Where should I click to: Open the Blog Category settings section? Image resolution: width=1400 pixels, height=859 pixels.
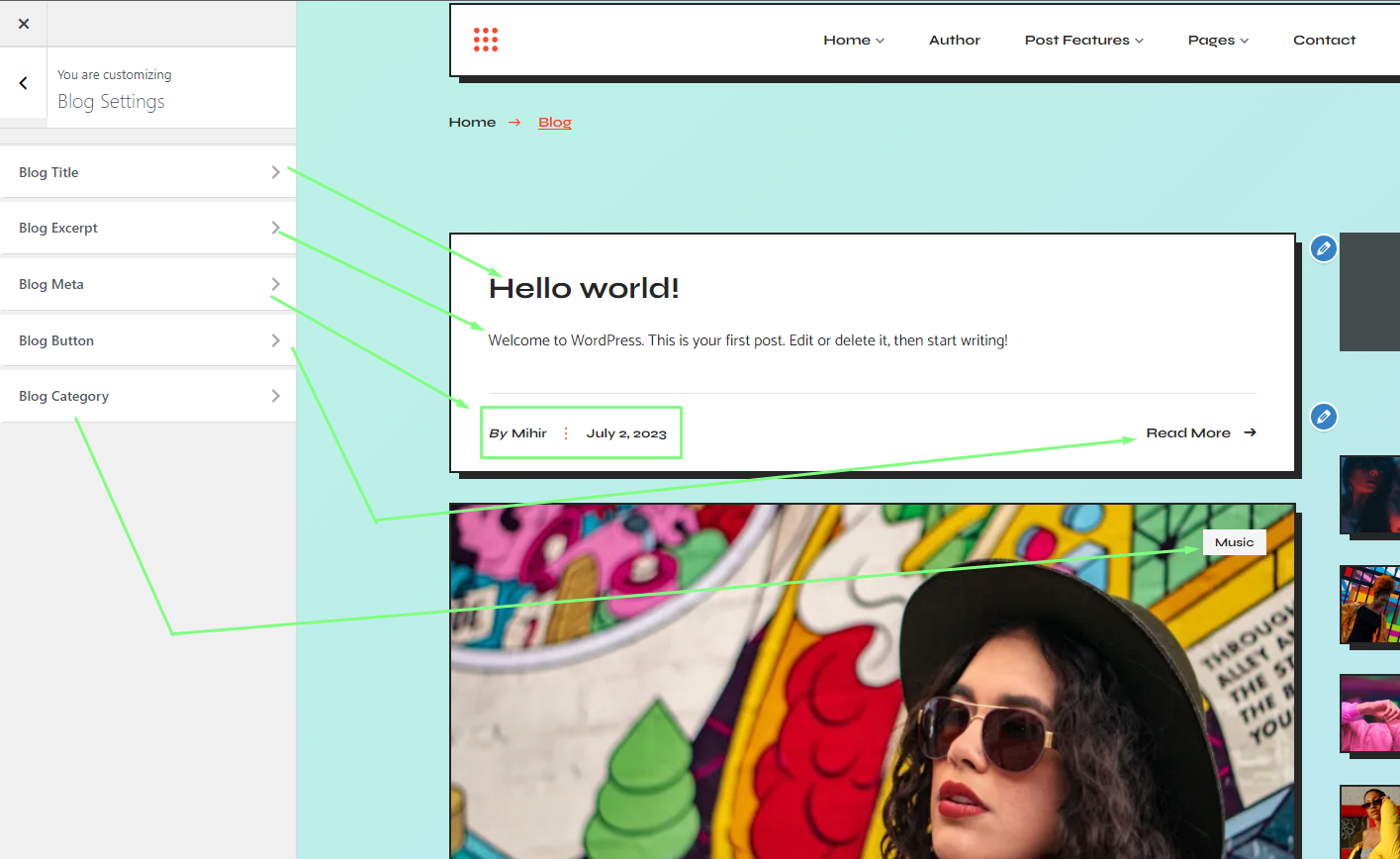click(x=147, y=396)
